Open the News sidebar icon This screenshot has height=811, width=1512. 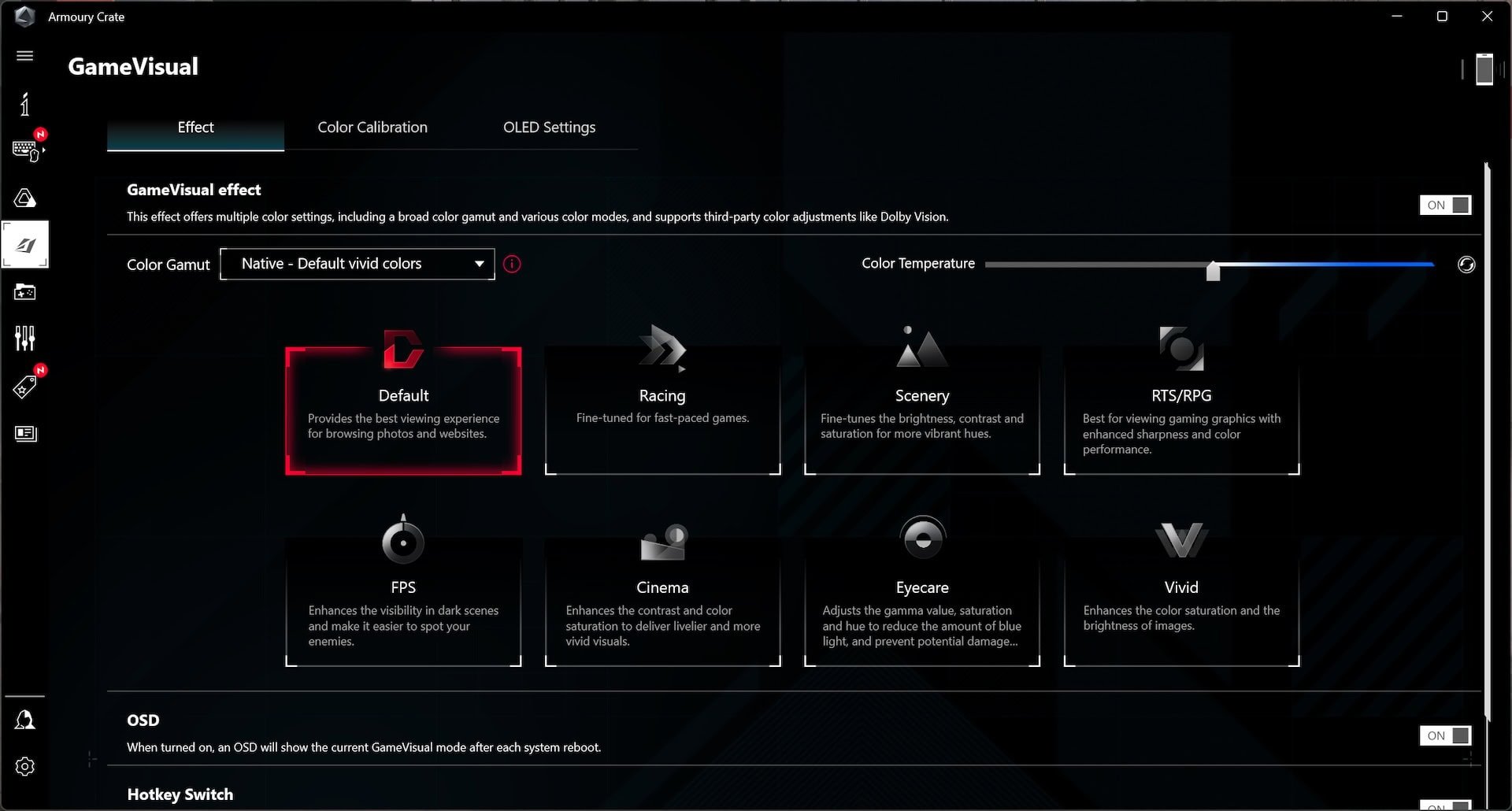(x=25, y=434)
